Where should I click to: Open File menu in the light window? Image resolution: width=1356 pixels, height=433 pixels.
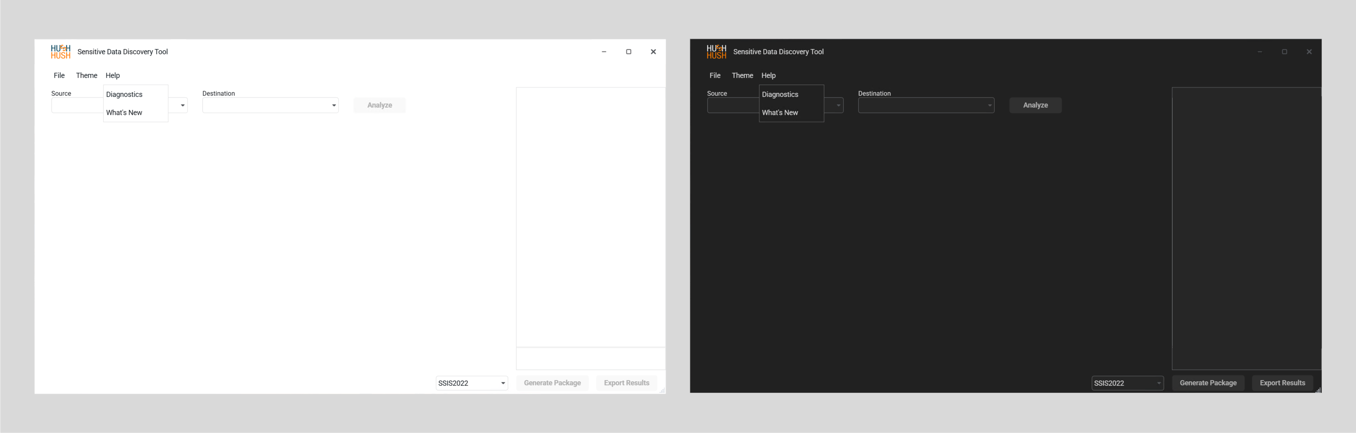click(59, 76)
